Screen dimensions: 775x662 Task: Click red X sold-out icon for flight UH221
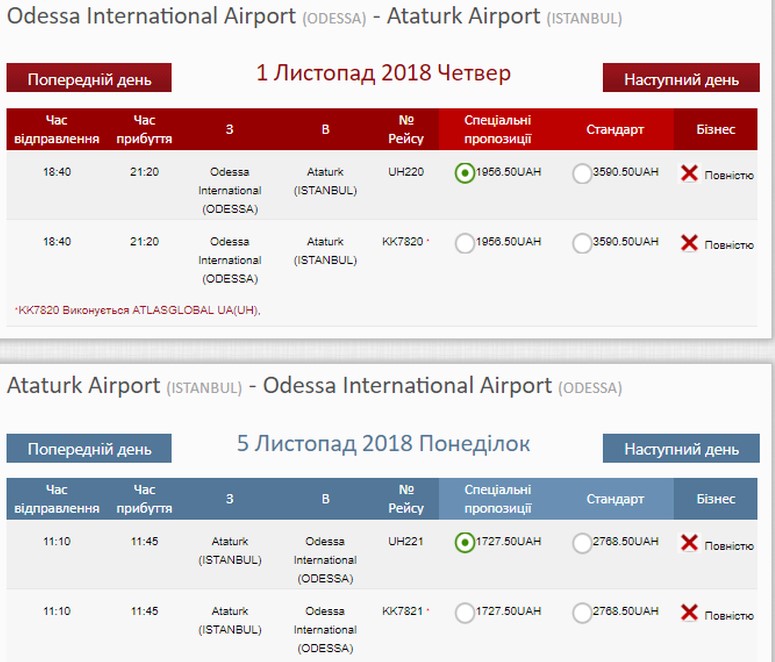pos(689,543)
